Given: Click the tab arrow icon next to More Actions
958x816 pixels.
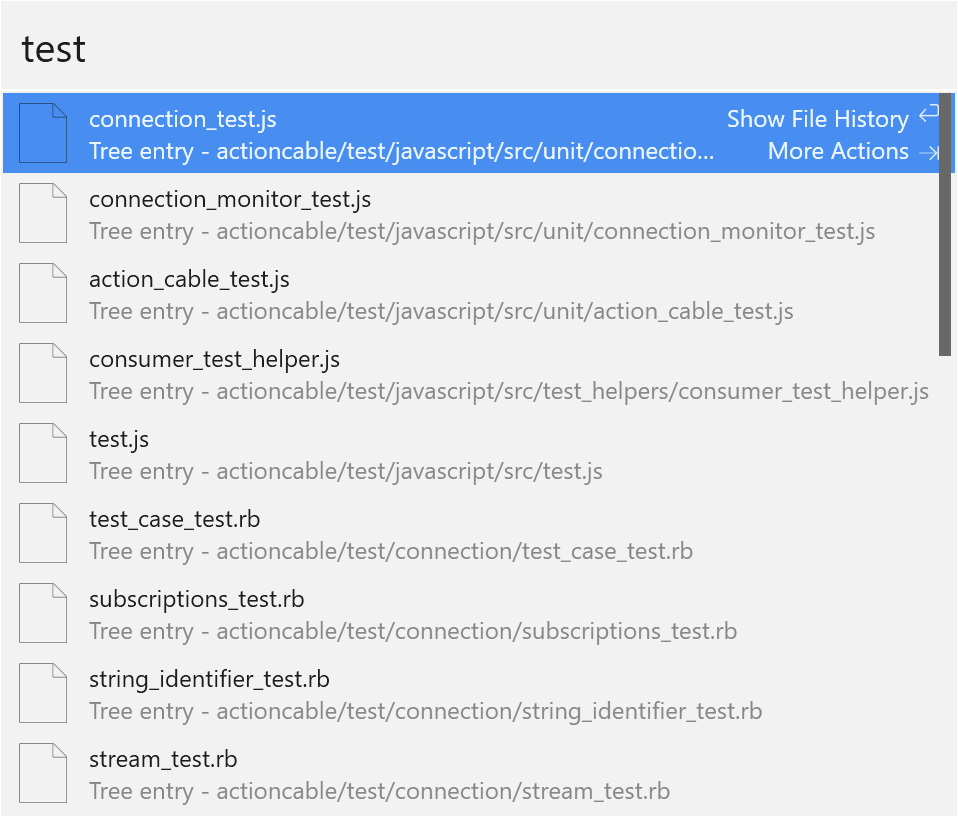Looking at the screenshot, I should point(929,153).
